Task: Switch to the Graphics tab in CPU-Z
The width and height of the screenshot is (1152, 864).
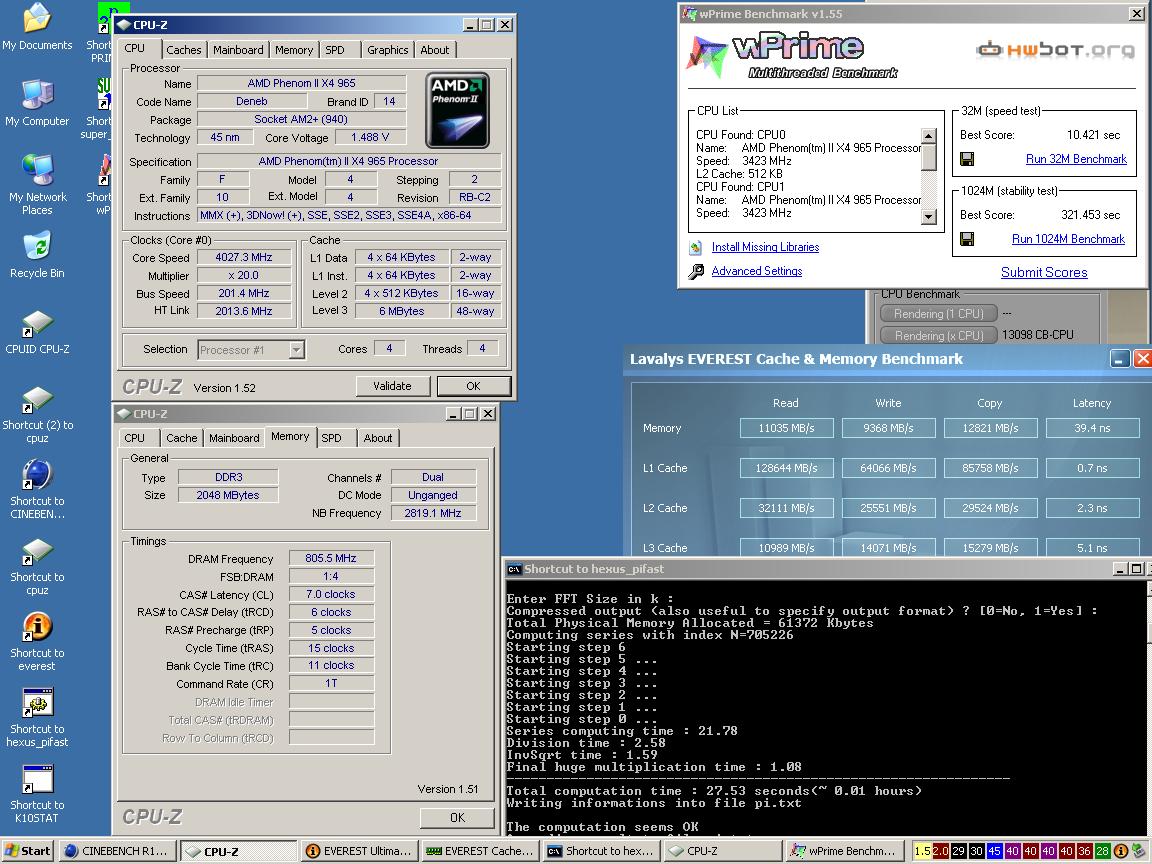Action: click(387, 50)
